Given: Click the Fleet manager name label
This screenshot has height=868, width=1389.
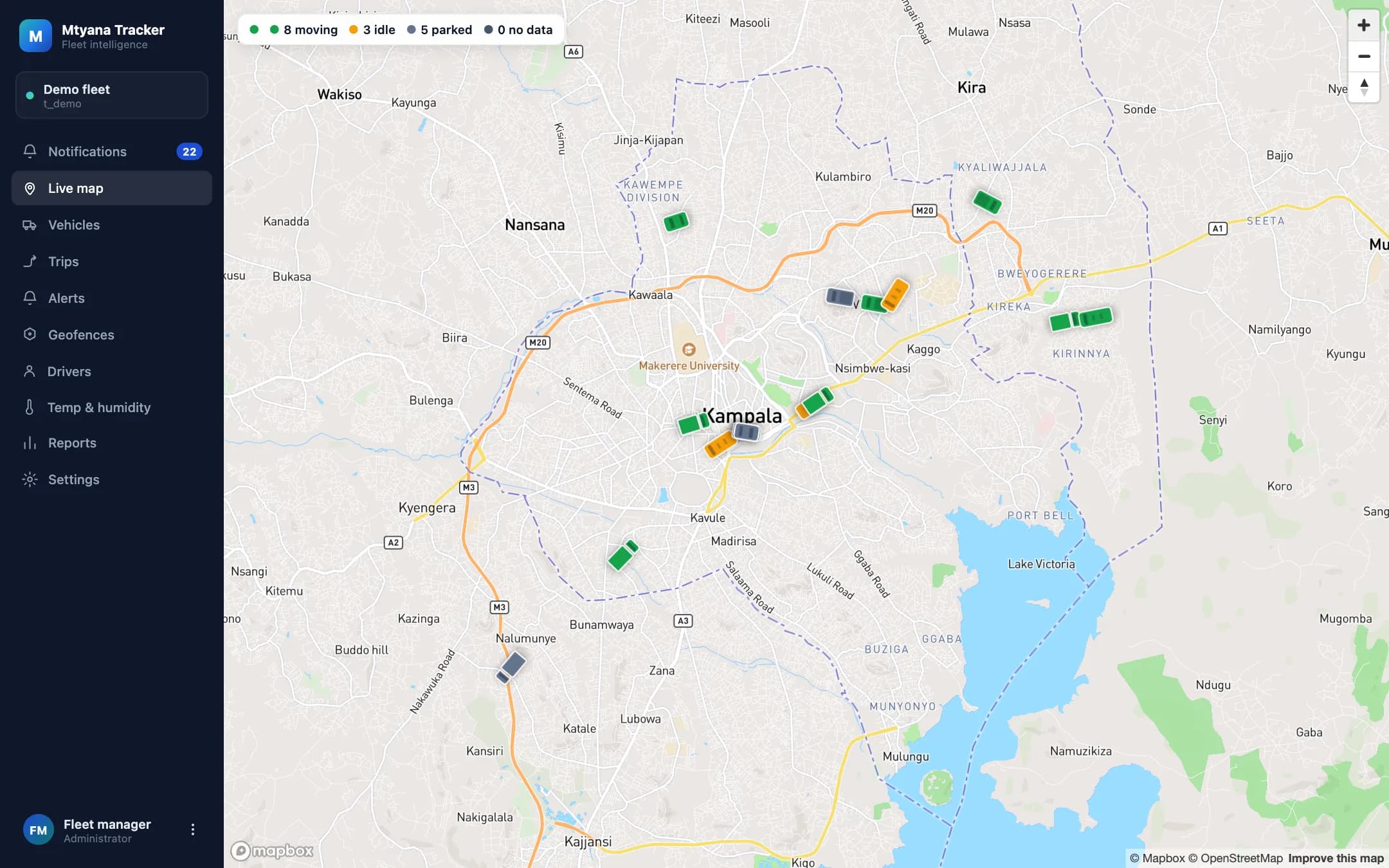Looking at the screenshot, I should [107, 824].
